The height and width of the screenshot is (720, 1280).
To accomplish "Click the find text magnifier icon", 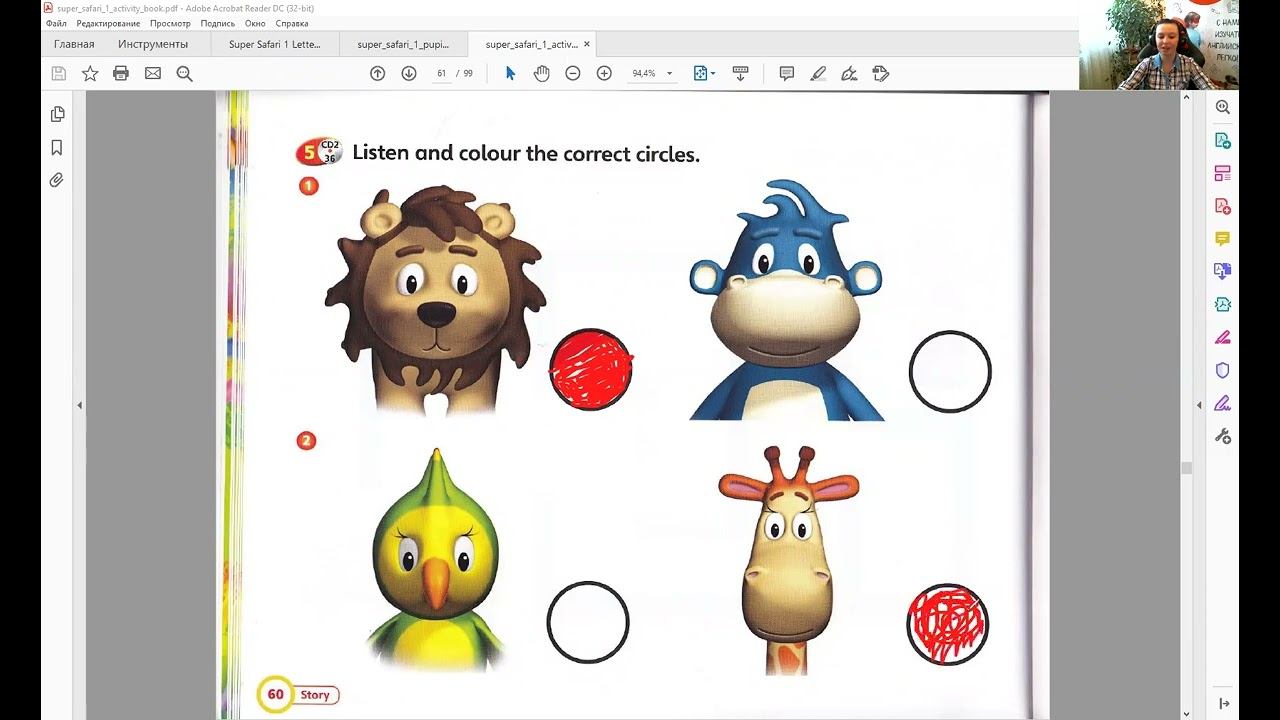I will [x=184, y=73].
